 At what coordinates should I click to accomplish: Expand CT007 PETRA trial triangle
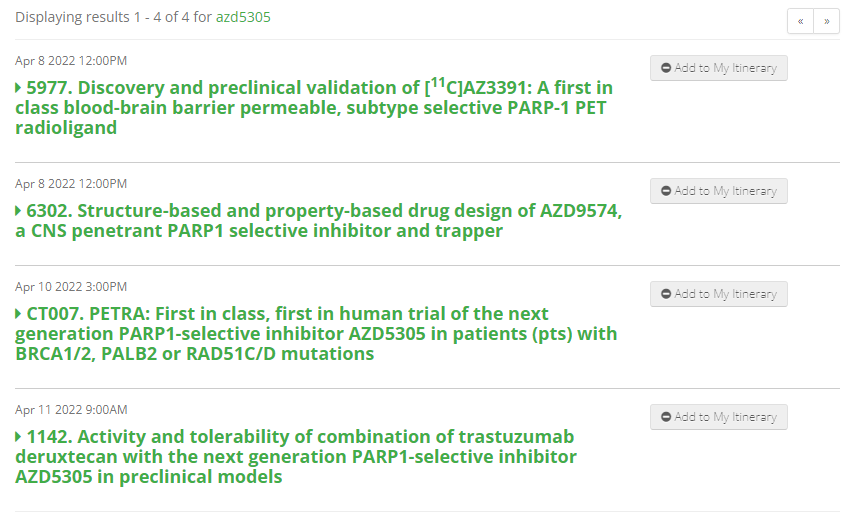pyautogui.click(x=19, y=314)
